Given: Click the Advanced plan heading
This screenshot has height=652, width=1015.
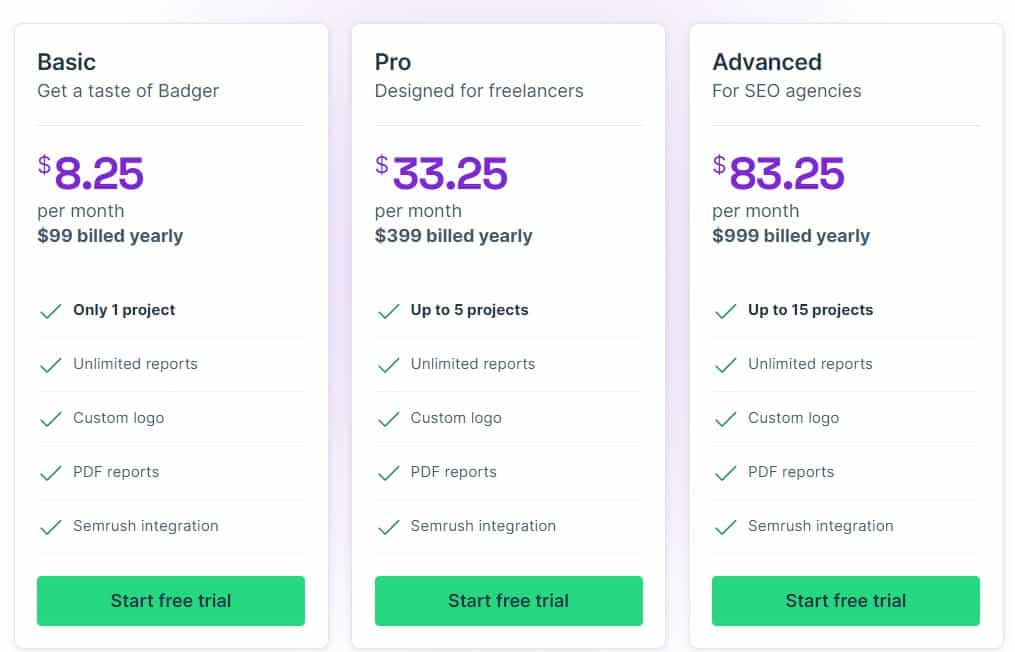Looking at the screenshot, I should [x=766, y=62].
